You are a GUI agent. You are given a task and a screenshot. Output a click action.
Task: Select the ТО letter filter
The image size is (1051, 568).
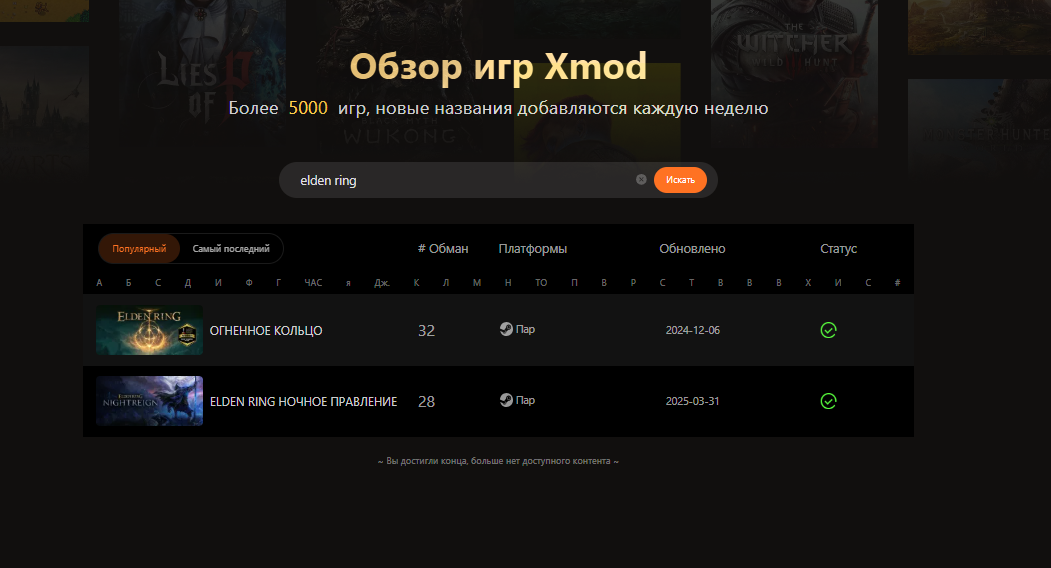[541, 283]
